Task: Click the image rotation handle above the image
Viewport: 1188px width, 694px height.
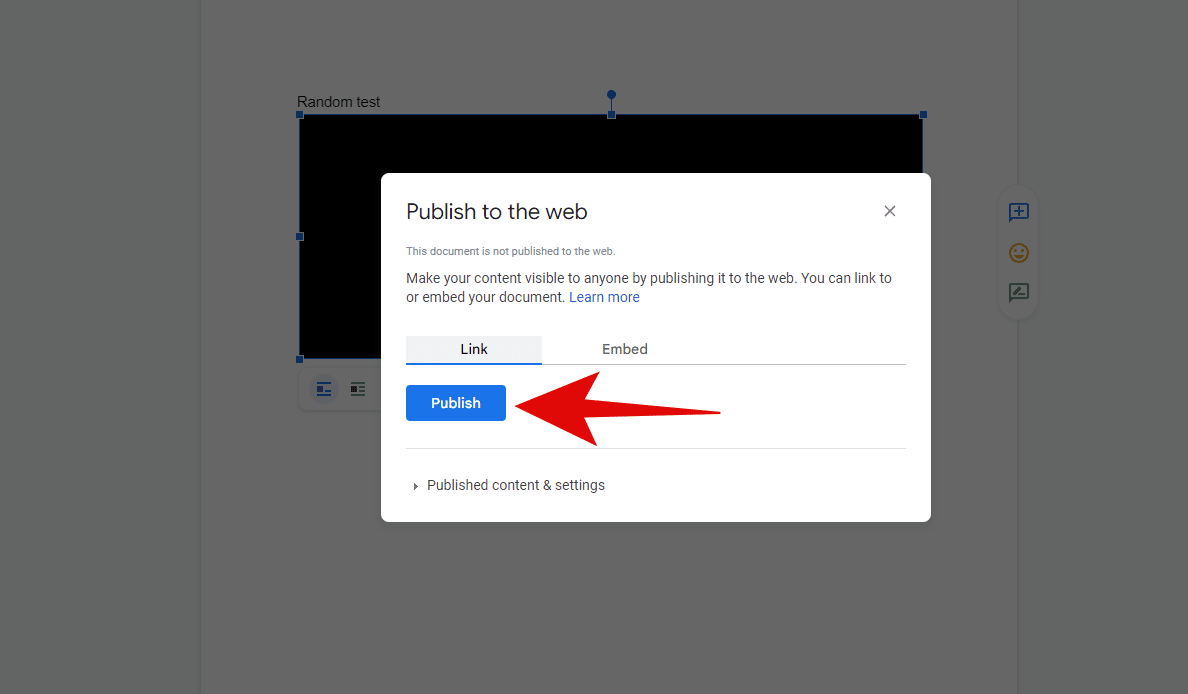Action: (611, 95)
